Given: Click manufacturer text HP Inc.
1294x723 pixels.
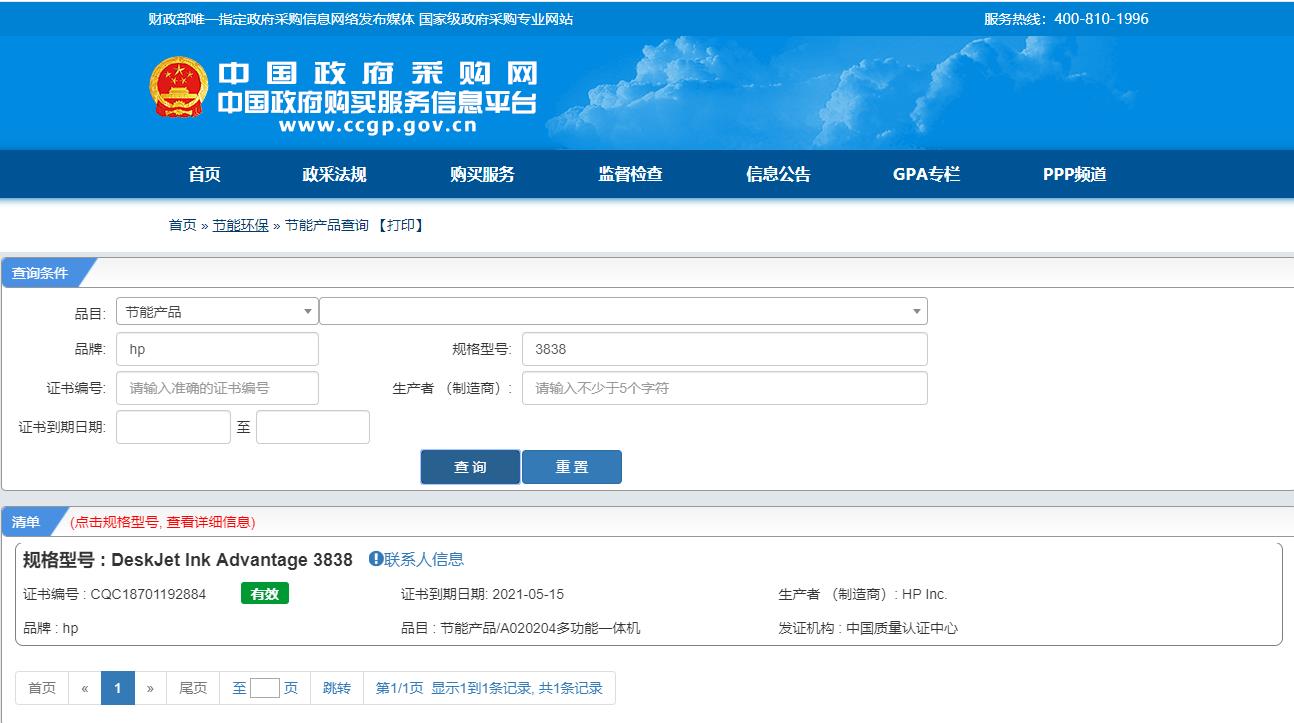Looking at the screenshot, I should [x=924, y=594].
